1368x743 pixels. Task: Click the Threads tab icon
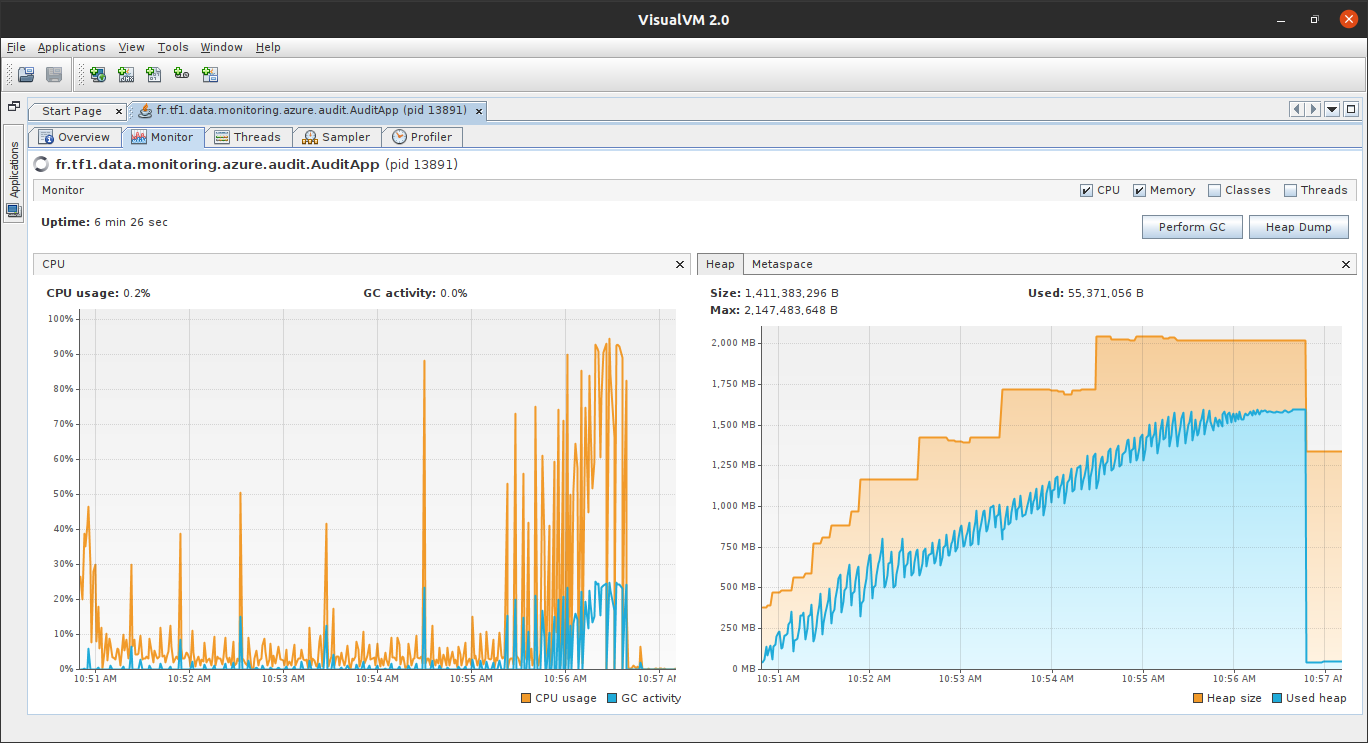pyautogui.click(x=222, y=137)
